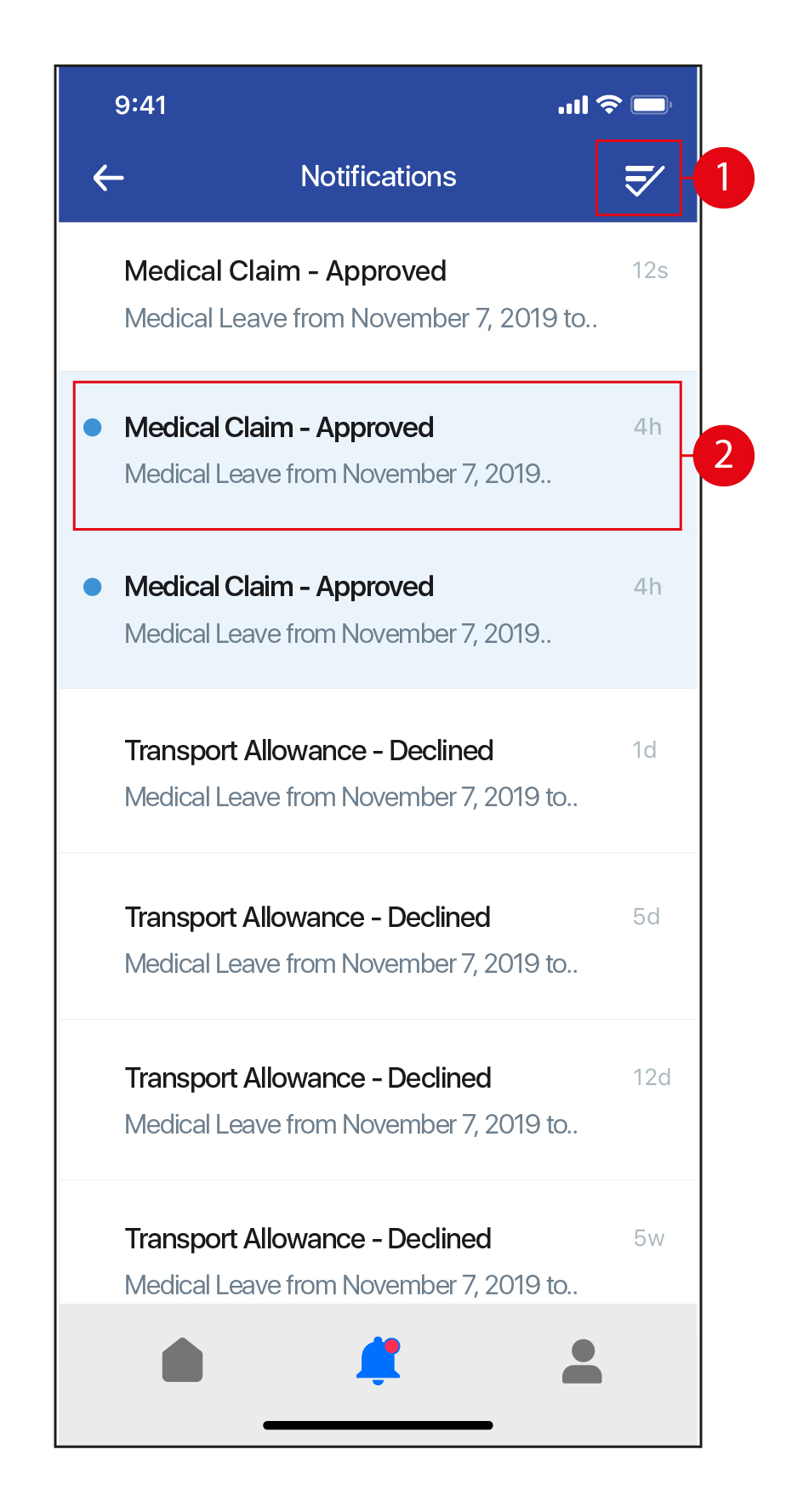Click the blue unread dot on the second unread claim
Screen dimensions: 809x1512
tap(93, 587)
